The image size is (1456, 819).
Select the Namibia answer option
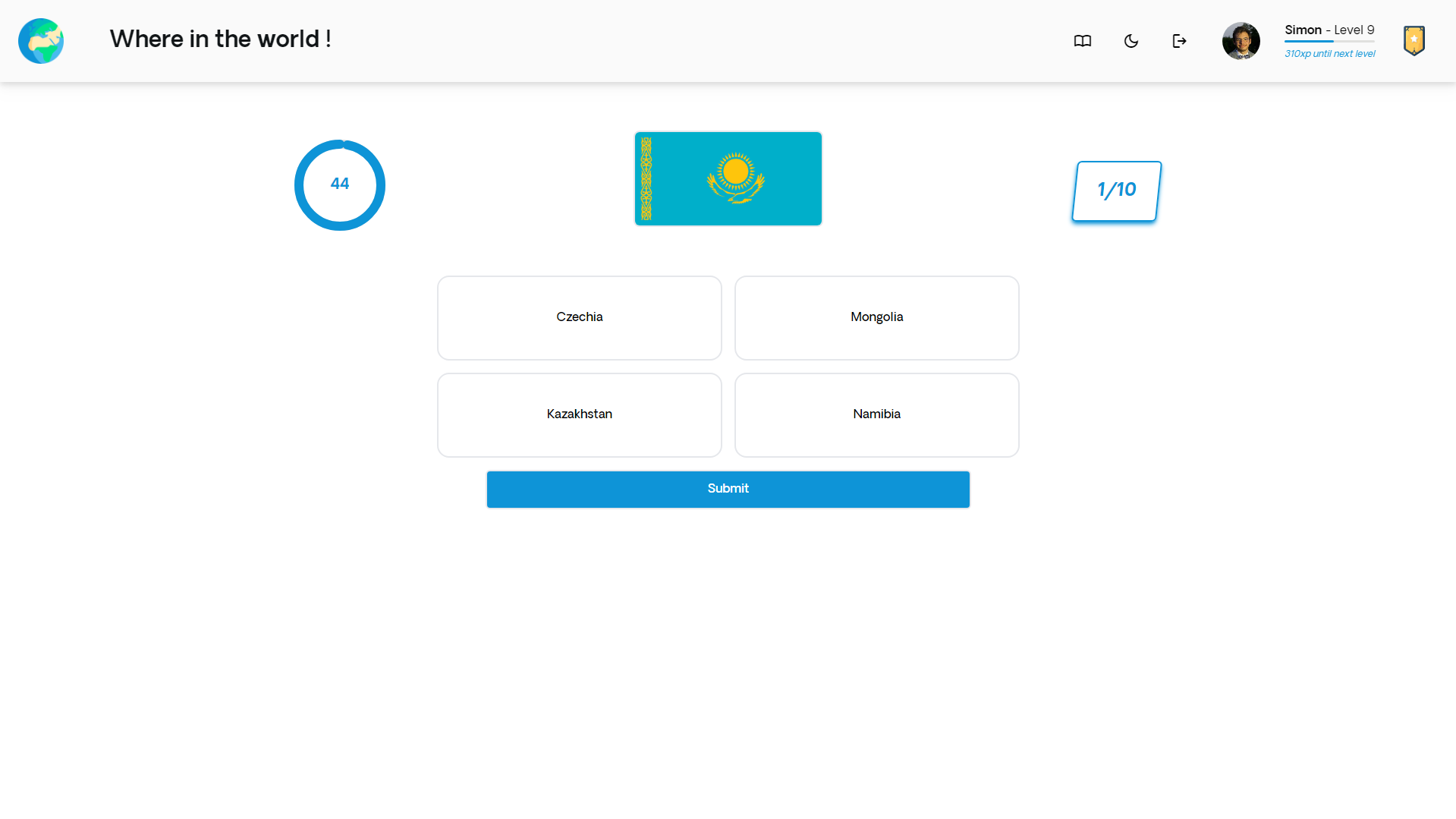pyautogui.click(x=876, y=414)
